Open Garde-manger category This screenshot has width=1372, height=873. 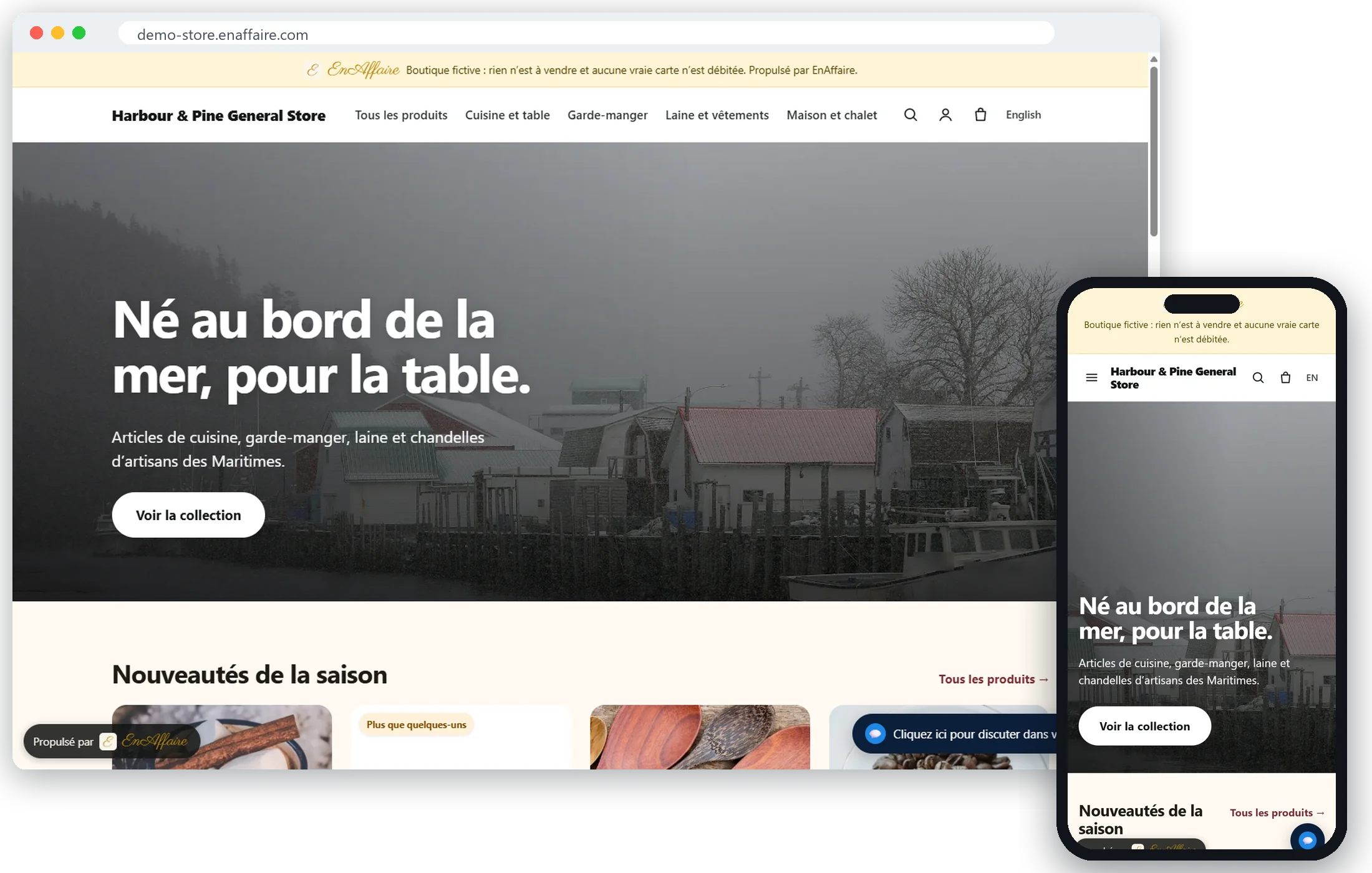coord(607,115)
